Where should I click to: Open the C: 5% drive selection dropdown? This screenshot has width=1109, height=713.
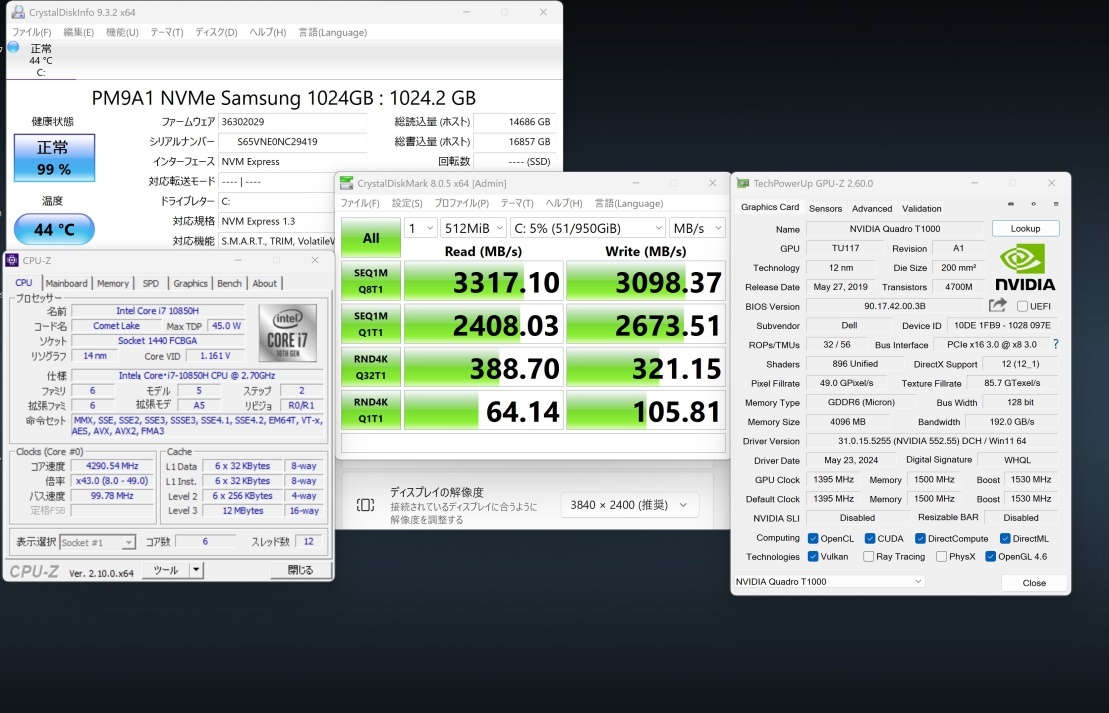[x=588, y=228]
